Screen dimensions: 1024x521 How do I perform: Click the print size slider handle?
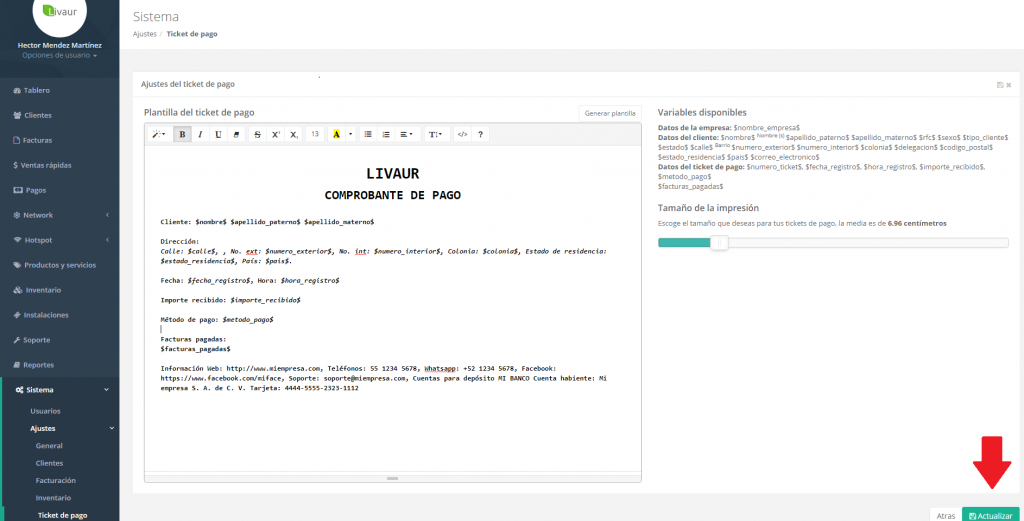click(x=719, y=243)
